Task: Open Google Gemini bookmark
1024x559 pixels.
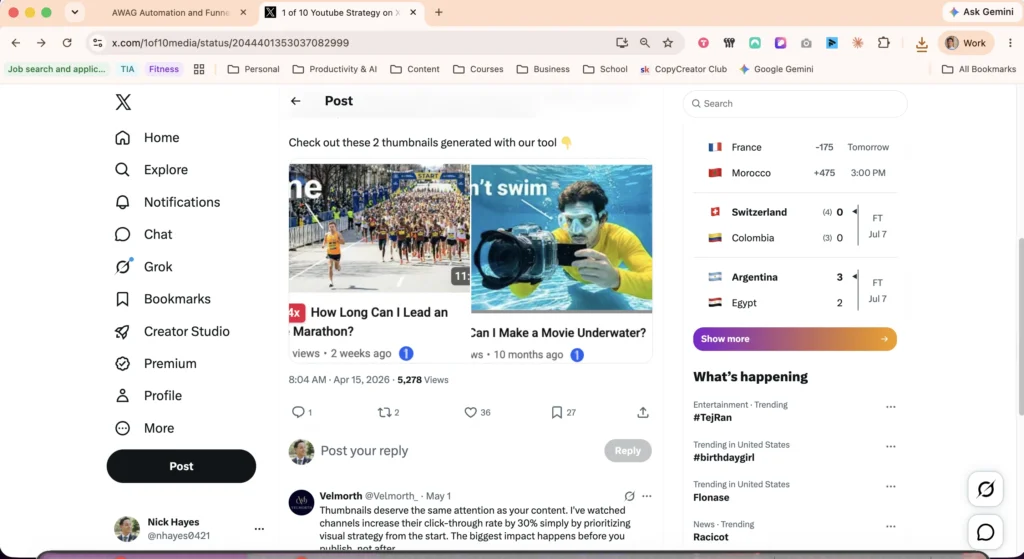Action: coord(776,69)
